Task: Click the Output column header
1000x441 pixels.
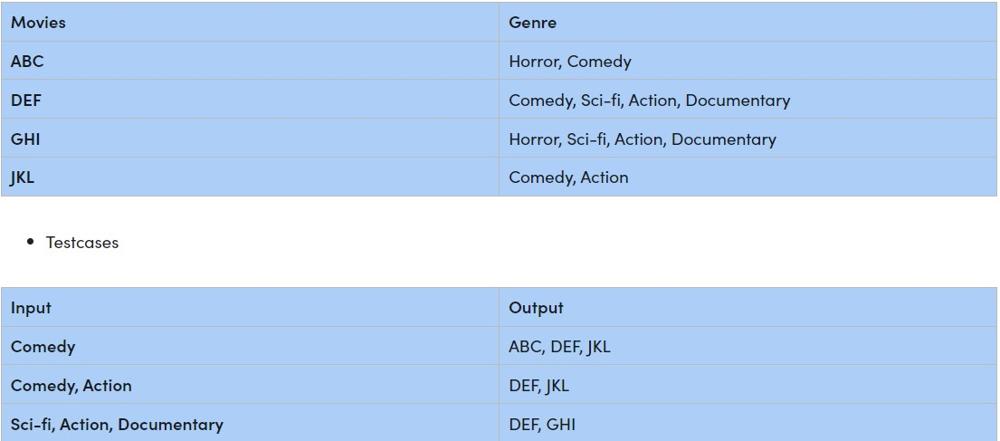Action: [747, 307]
